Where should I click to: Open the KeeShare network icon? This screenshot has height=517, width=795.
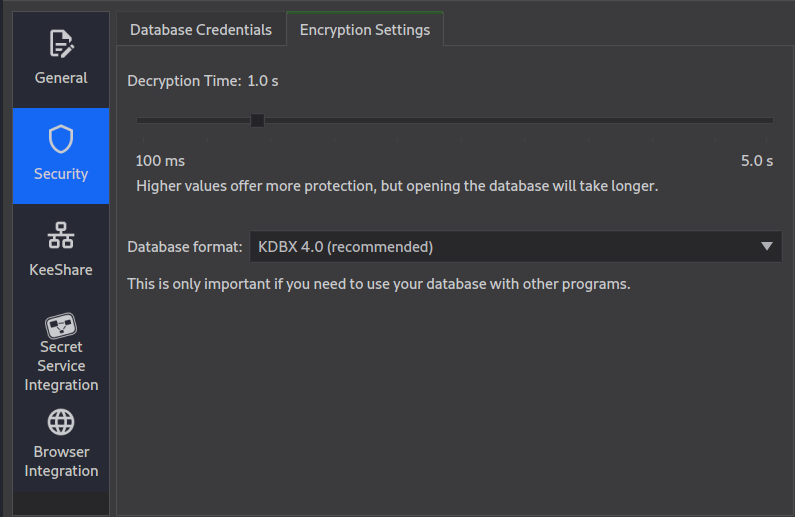61,235
